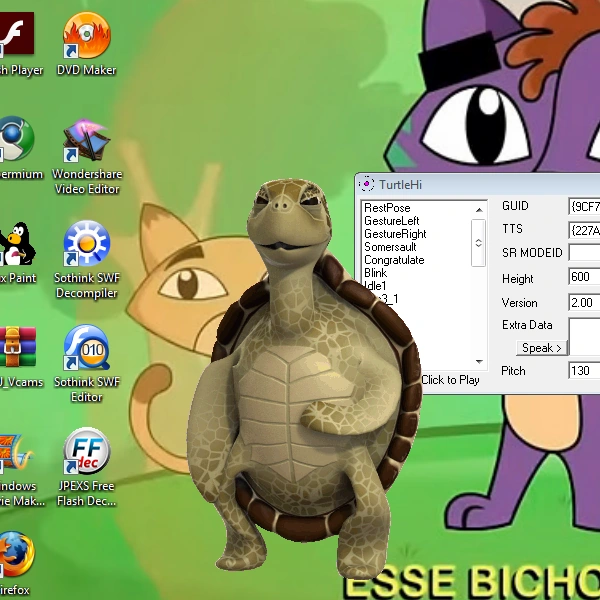The height and width of the screenshot is (600, 600).
Task: Select Congratulate animation in list
Action: point(394,260)
